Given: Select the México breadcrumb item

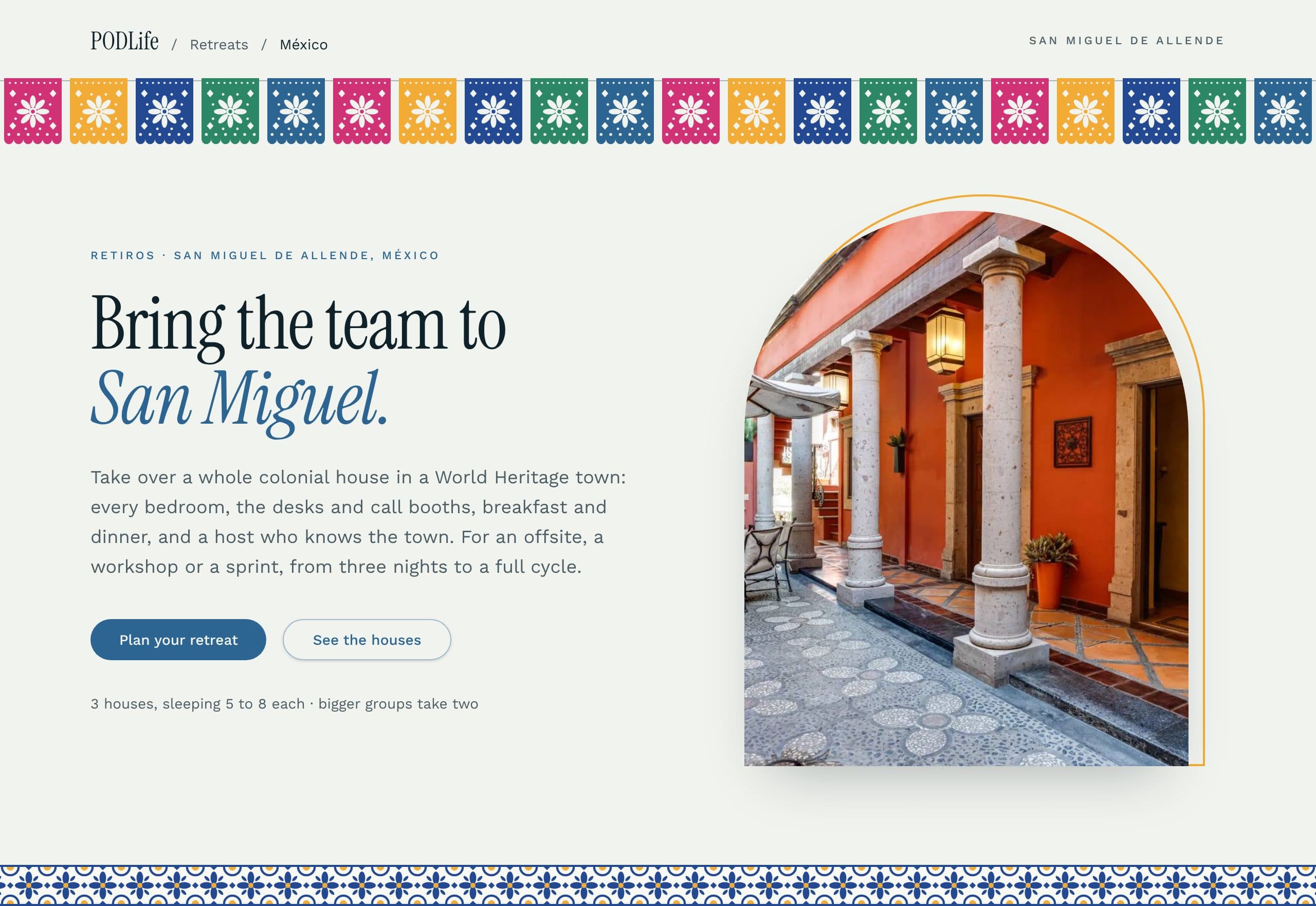Looking at the screenshot, I should (304, 45).
